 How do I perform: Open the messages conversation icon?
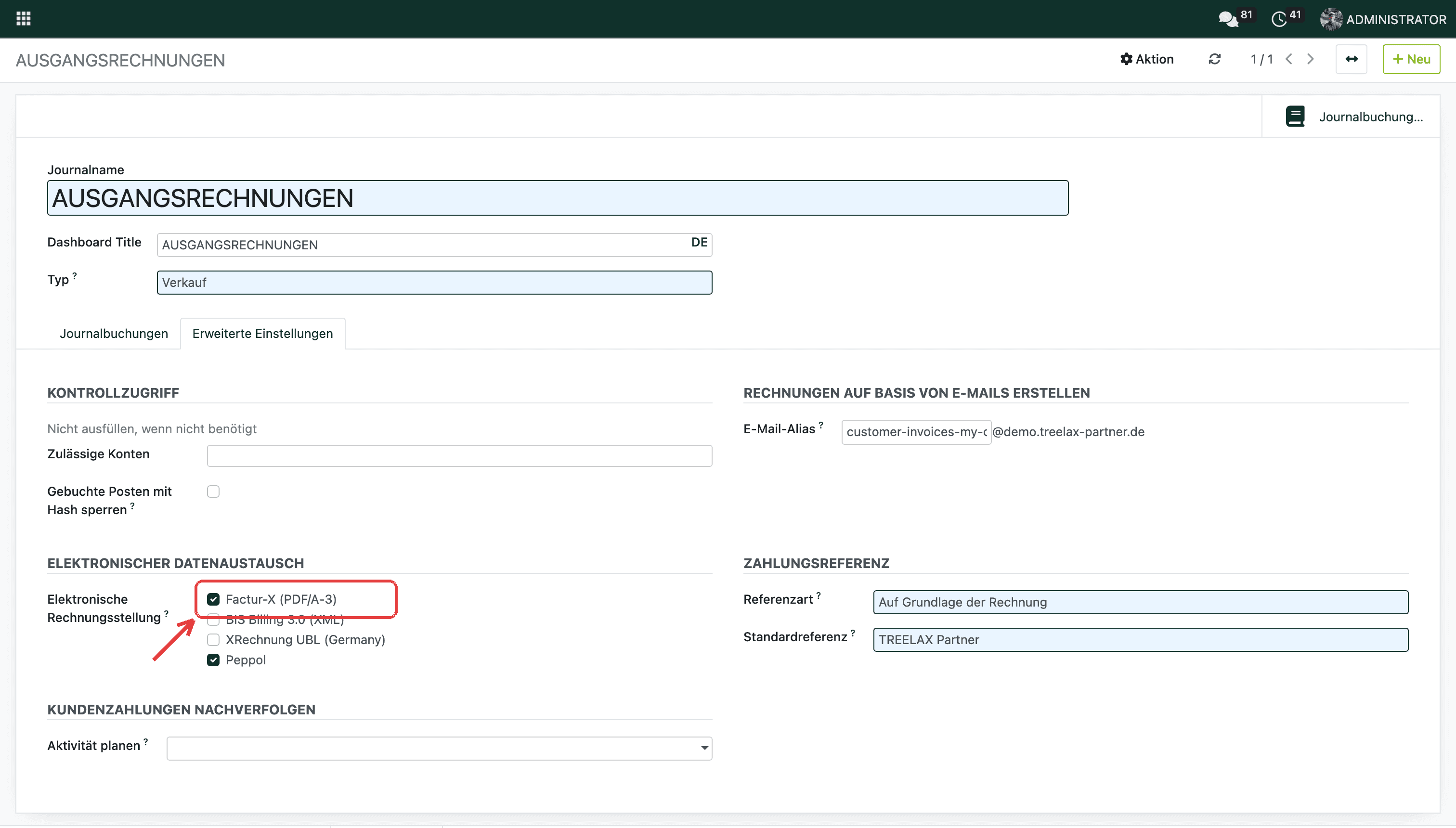tap(1228, 19)
